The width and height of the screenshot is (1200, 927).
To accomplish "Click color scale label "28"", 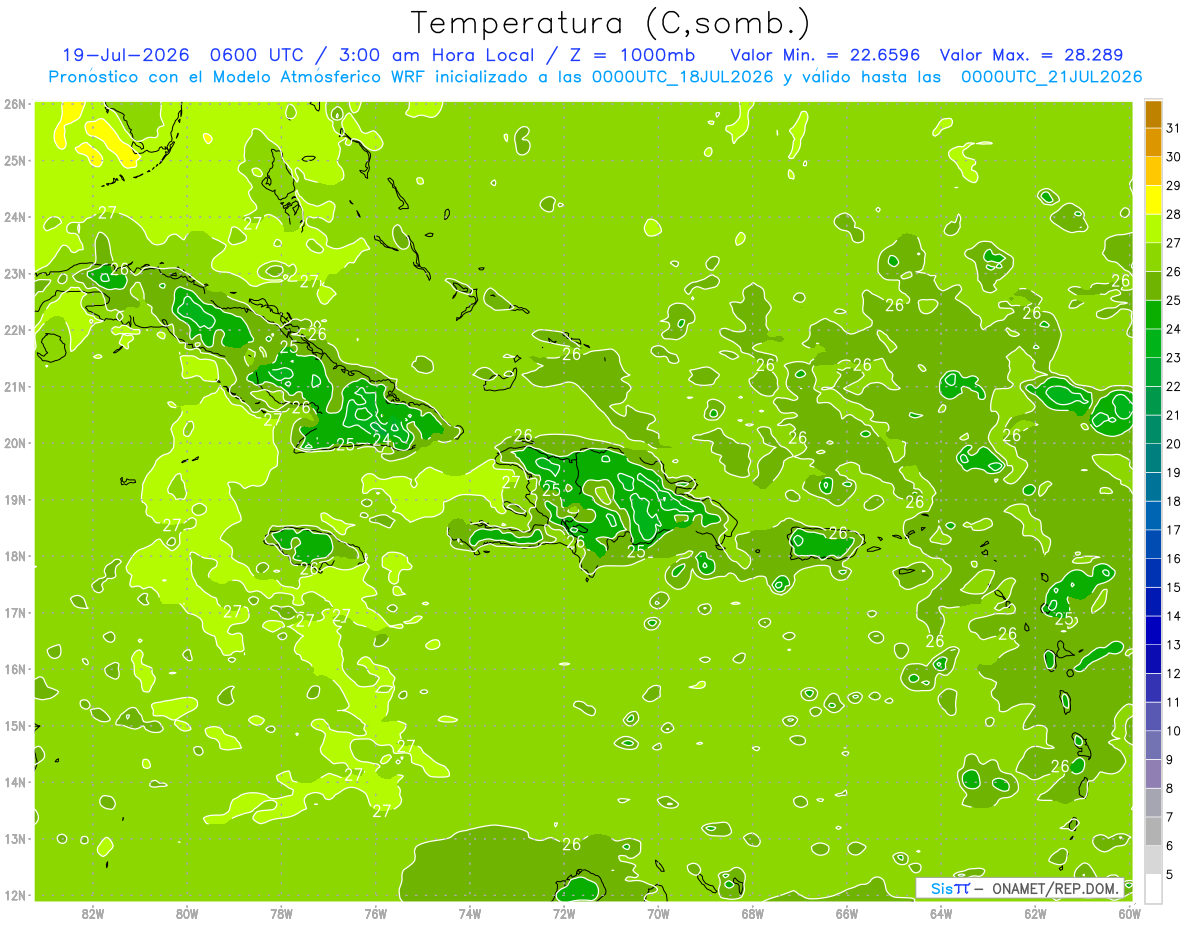I will [1173, 214].
